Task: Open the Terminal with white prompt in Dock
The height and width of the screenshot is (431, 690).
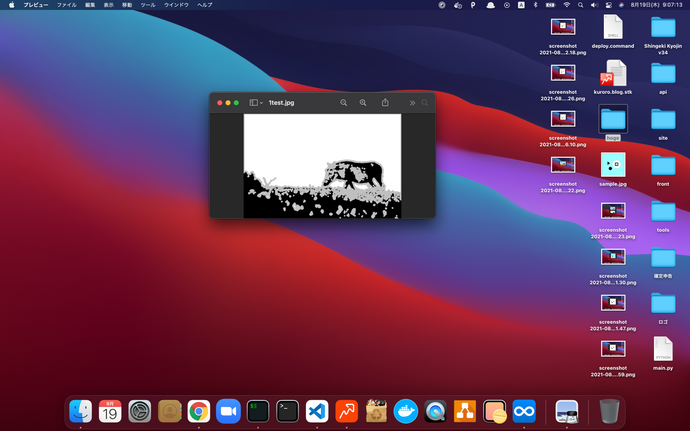Action: tap(287, 411)
